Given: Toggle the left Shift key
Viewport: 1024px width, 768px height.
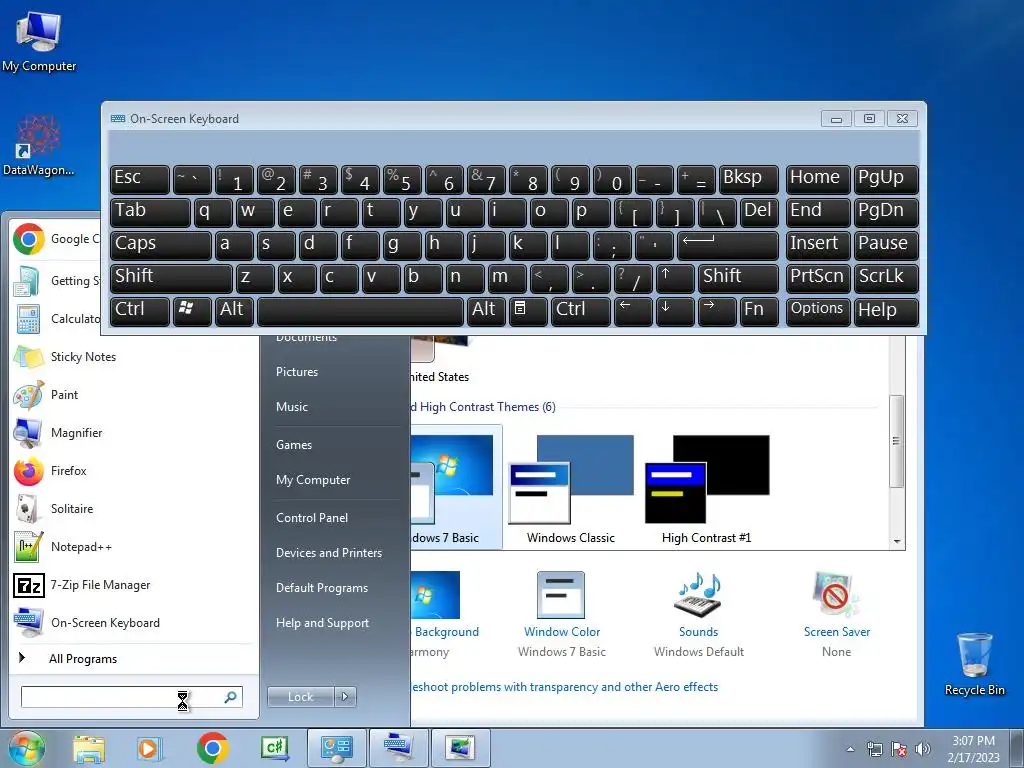Looking at the screenshot, I should coord(172,278).
